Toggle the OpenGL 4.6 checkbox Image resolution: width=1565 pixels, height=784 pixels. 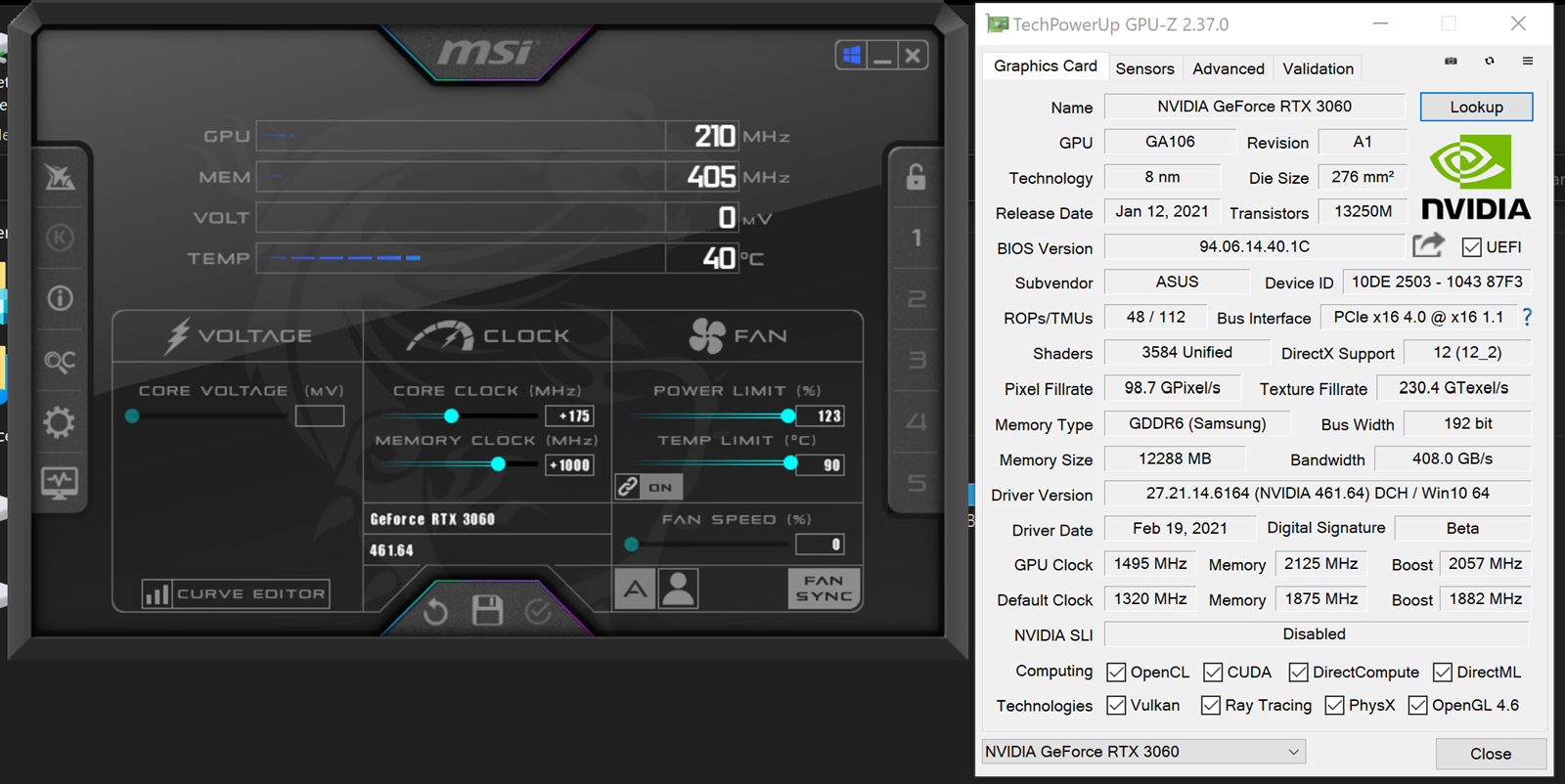[x=1417, y=706]
